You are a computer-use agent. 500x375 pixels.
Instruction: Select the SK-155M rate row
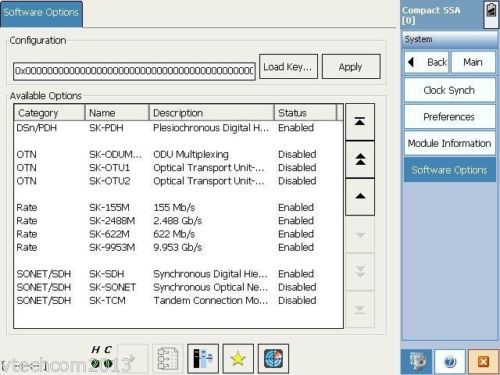(x=178, y=207)
